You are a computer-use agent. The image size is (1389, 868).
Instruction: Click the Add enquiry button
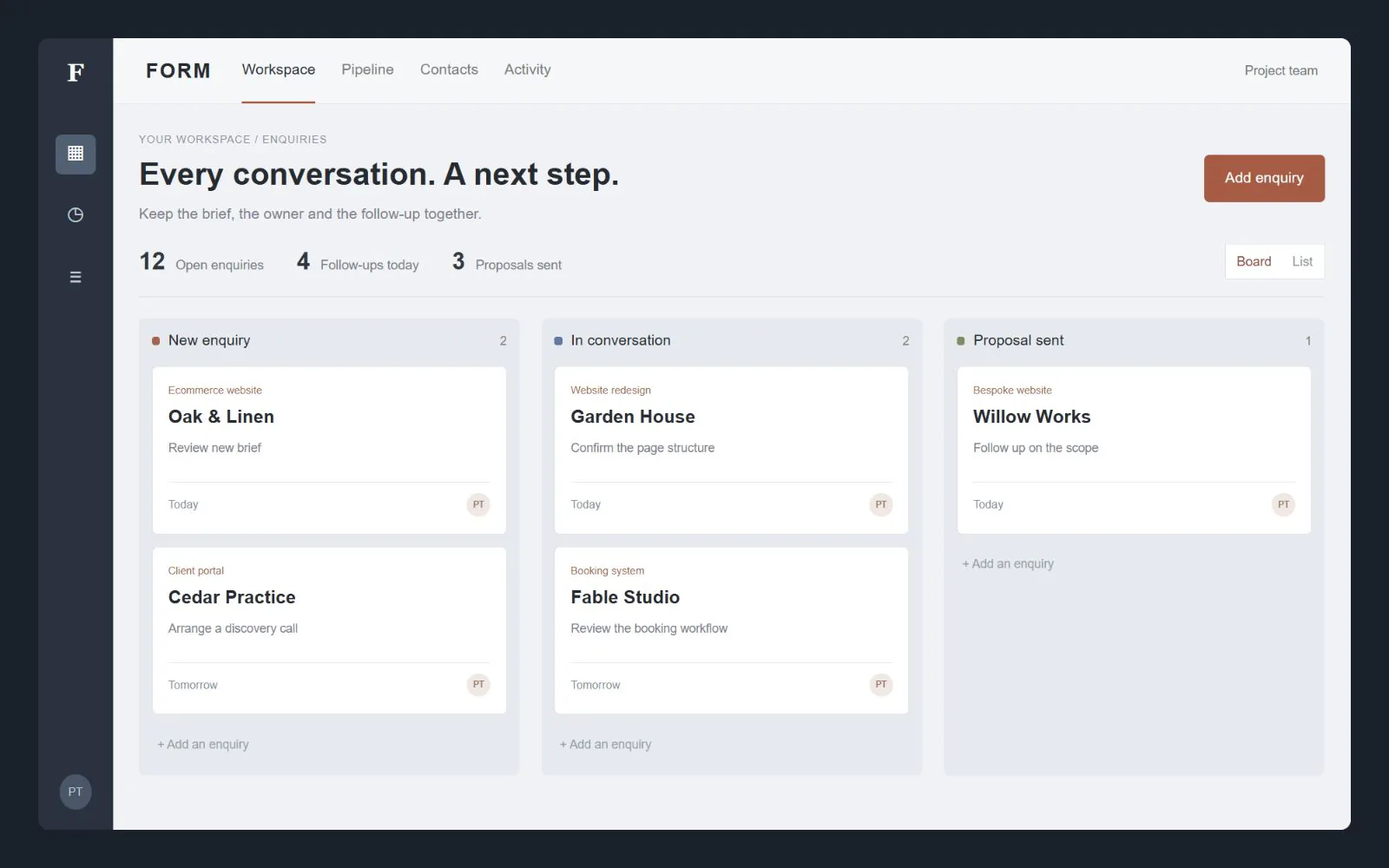point(1264,178)
